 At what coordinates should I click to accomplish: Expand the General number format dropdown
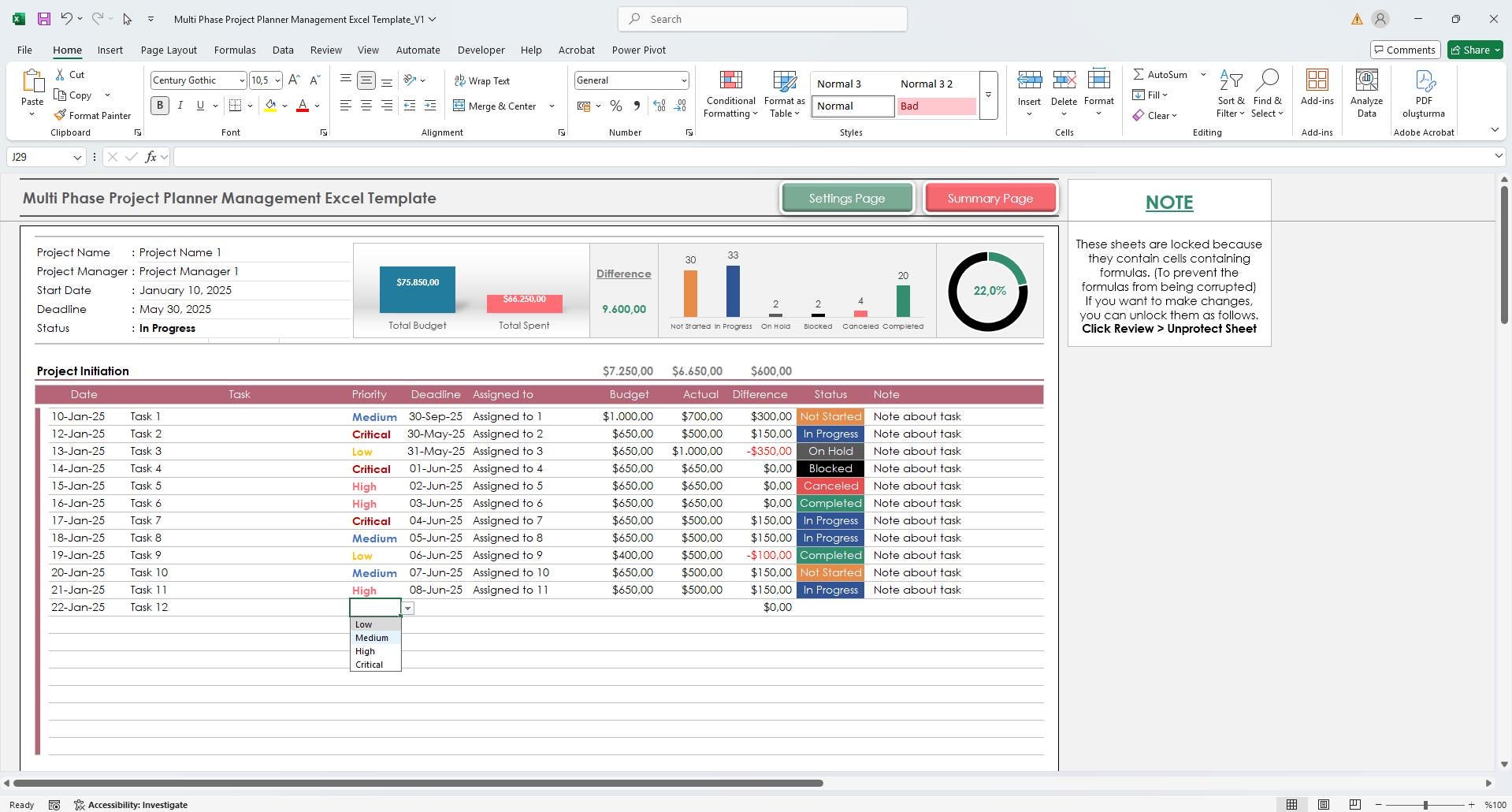[682, 80]
